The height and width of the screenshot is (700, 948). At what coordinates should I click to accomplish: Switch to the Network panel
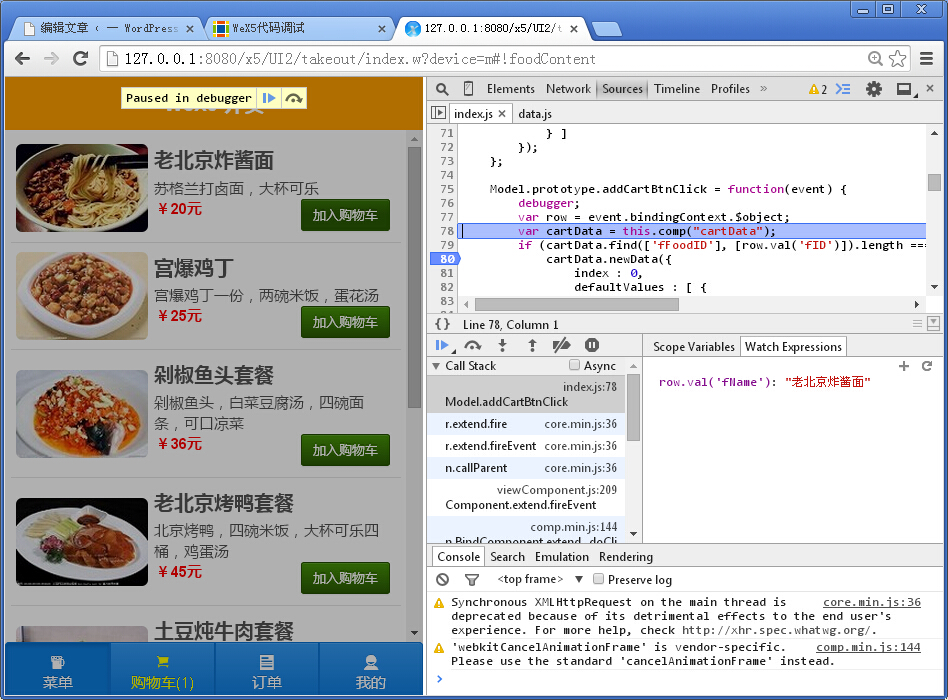(x=568, y=89)
